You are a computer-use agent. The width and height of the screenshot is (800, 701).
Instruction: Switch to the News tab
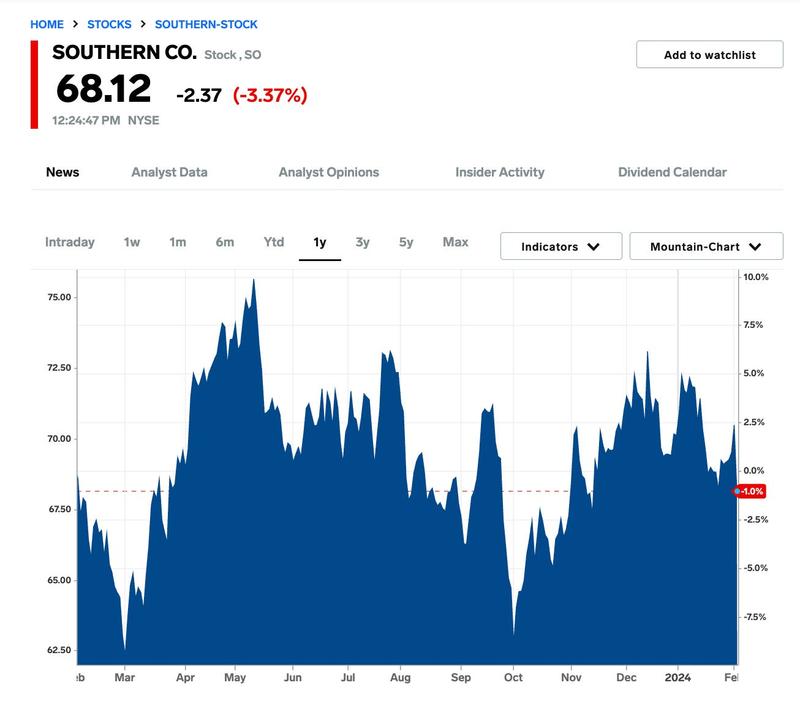tap(63, 172)
